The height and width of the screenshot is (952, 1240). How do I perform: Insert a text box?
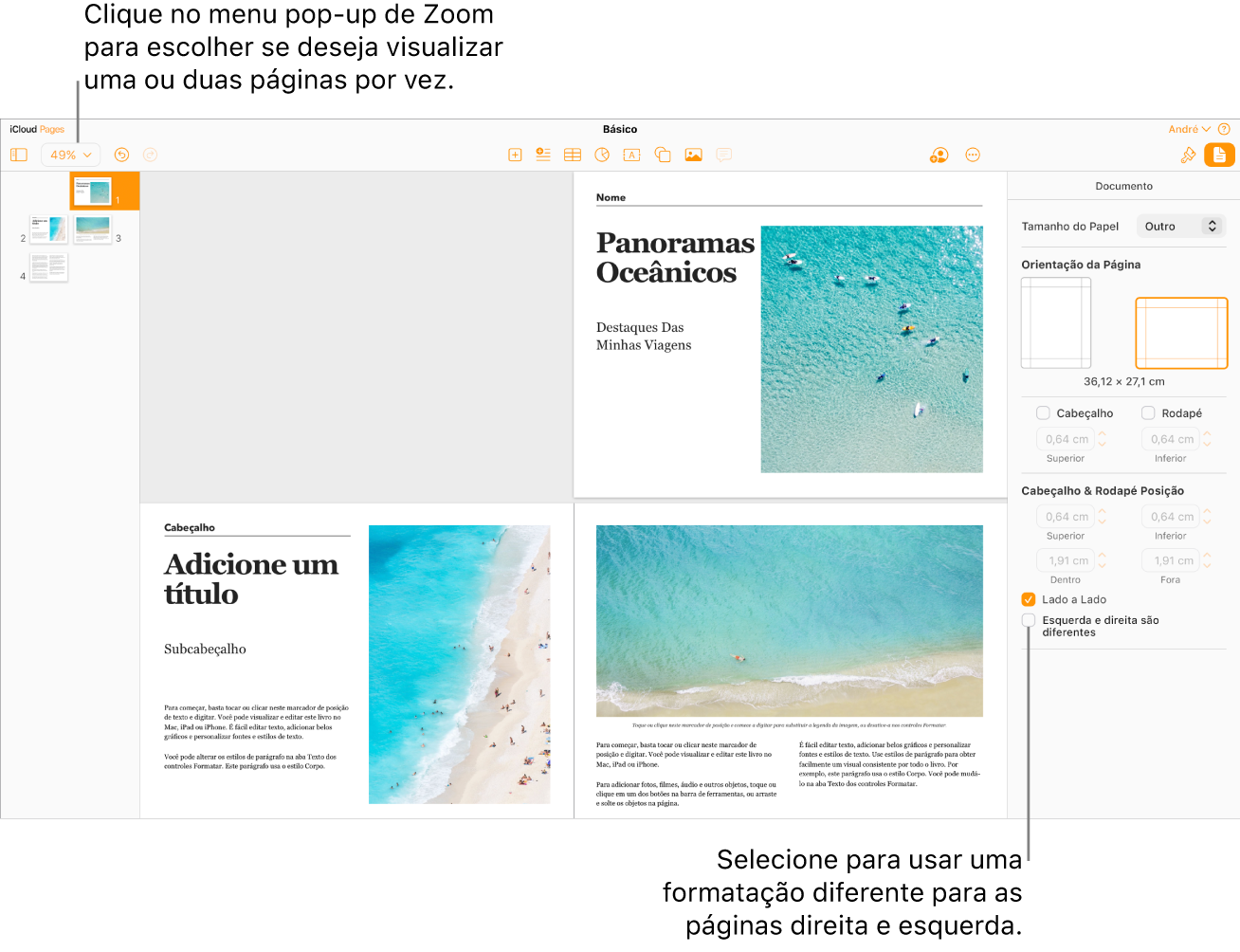632,155
